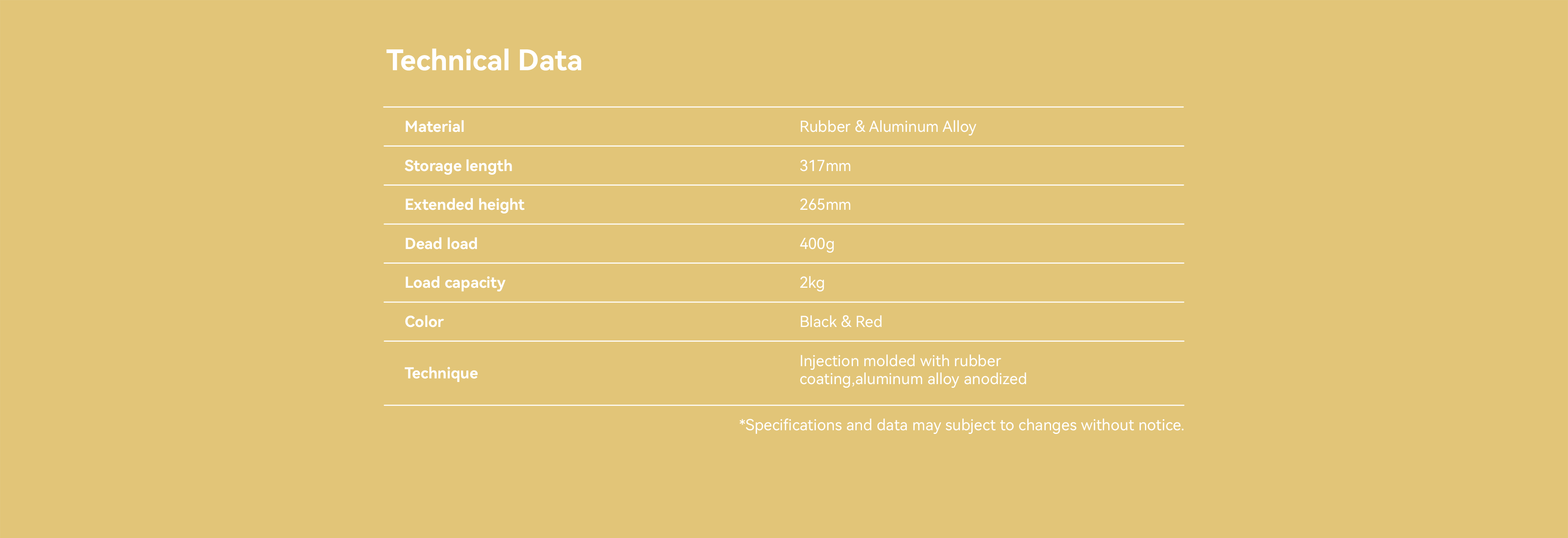Select the Technique row label
1568x538 pixels.
click(441, 373)
